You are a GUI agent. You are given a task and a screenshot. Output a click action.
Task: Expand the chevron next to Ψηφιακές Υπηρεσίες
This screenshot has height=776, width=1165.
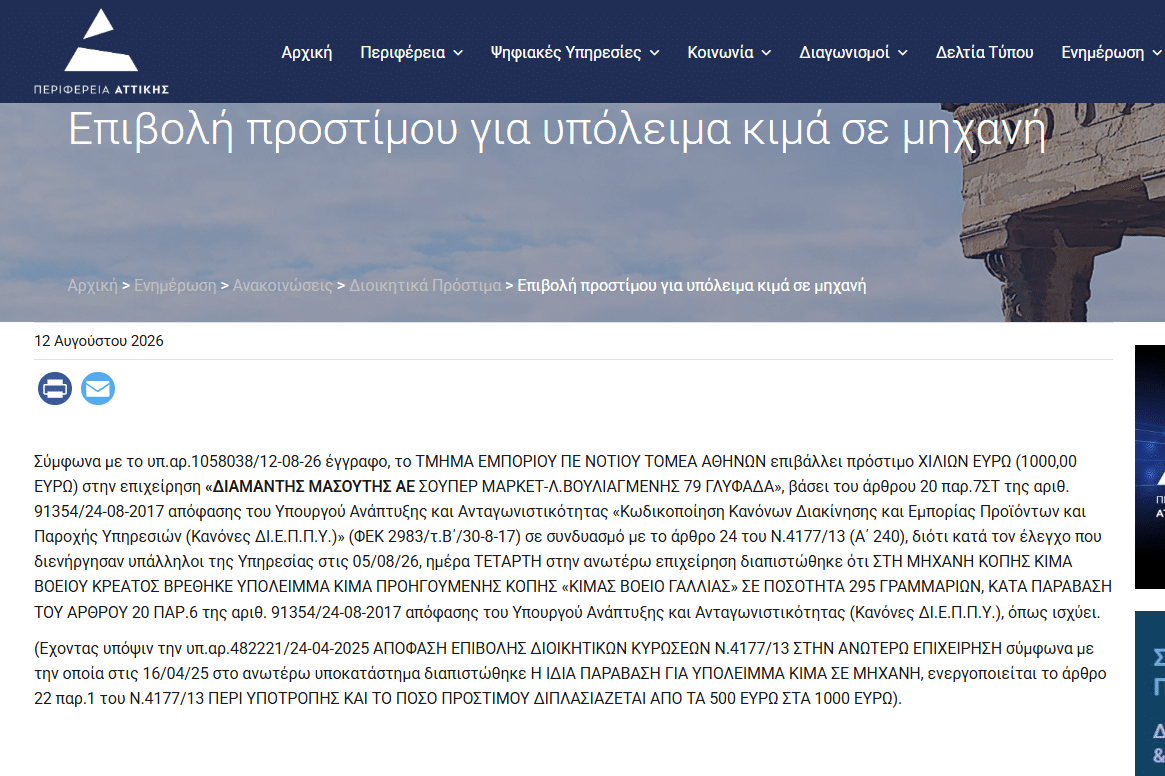655,53
